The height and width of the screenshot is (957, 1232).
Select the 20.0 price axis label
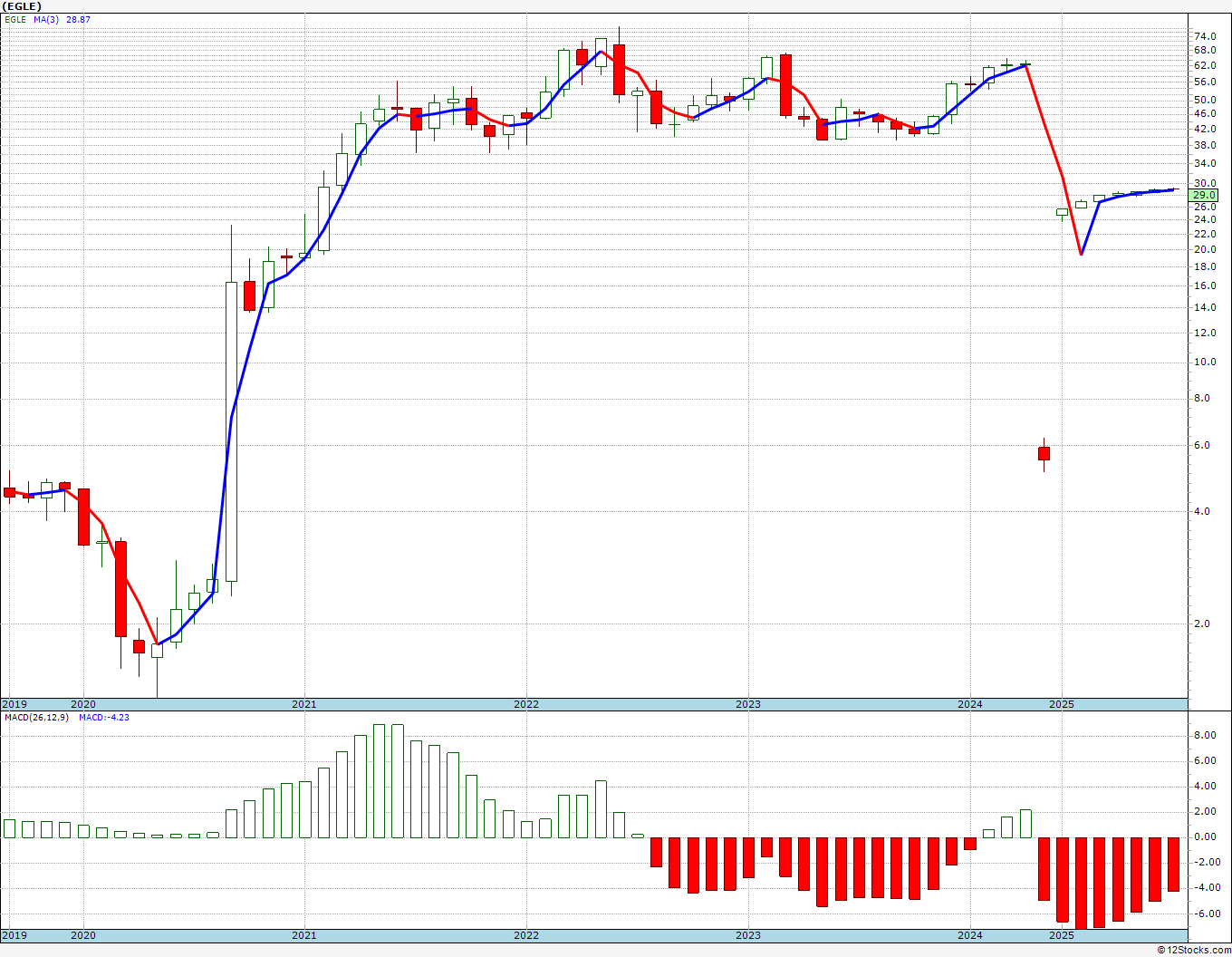point(1205,249)
